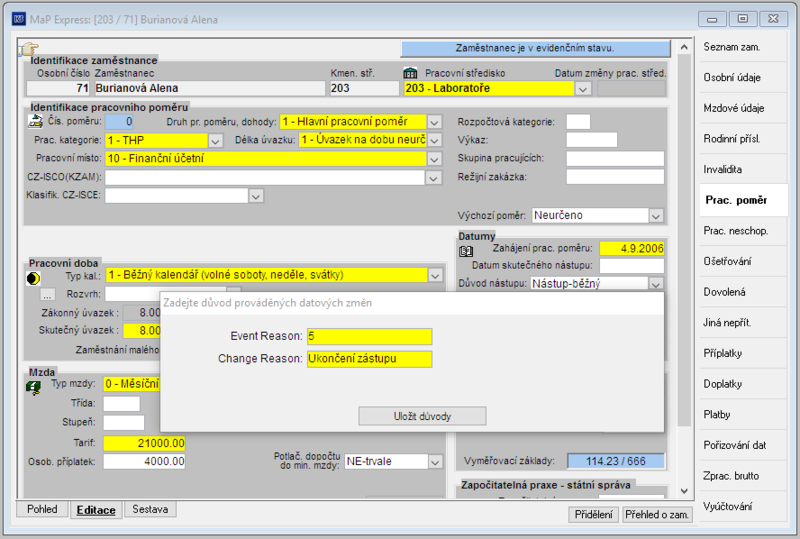Expand the Klasifik. CZ-ISCE dropdown

pos(256,196)
